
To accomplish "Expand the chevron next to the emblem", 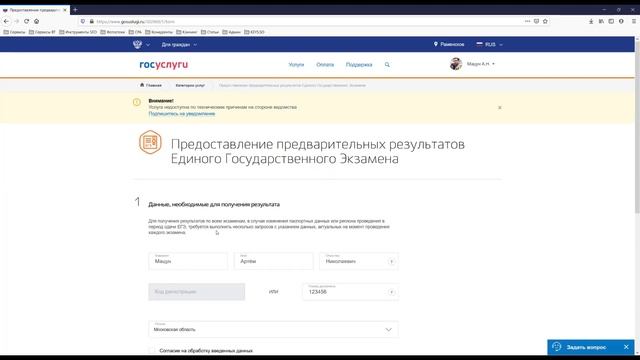I will coord(148,44).
